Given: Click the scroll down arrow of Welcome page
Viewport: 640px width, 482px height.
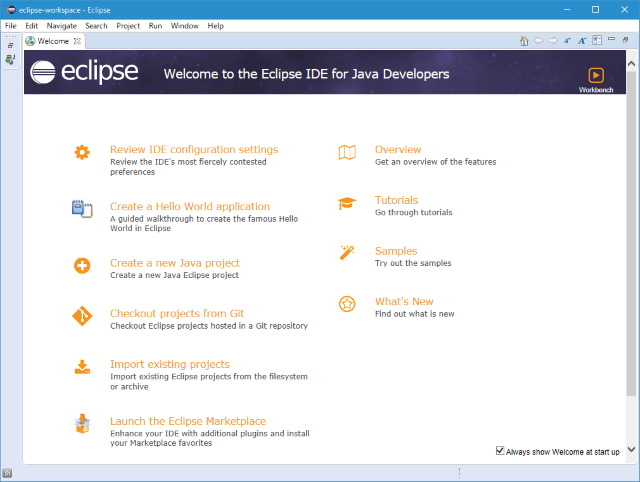Looking at the screenshot, I should (x=631, y=449).
